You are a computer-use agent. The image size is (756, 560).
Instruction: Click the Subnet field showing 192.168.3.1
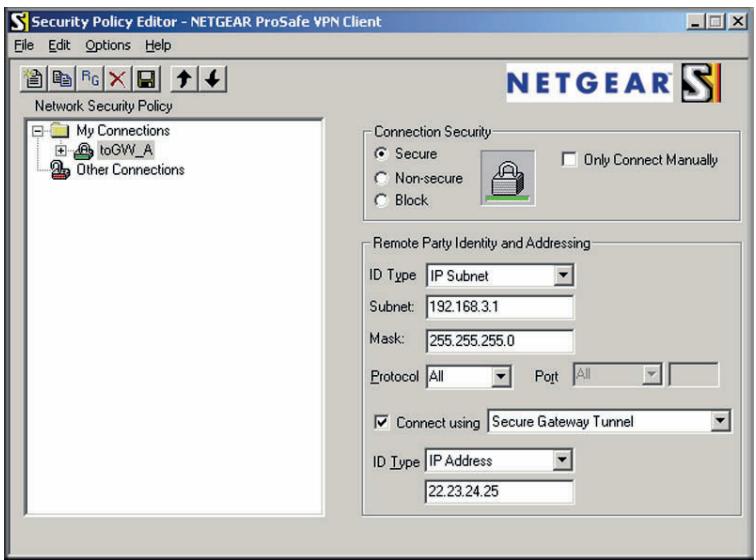click(x=500, y=307)
